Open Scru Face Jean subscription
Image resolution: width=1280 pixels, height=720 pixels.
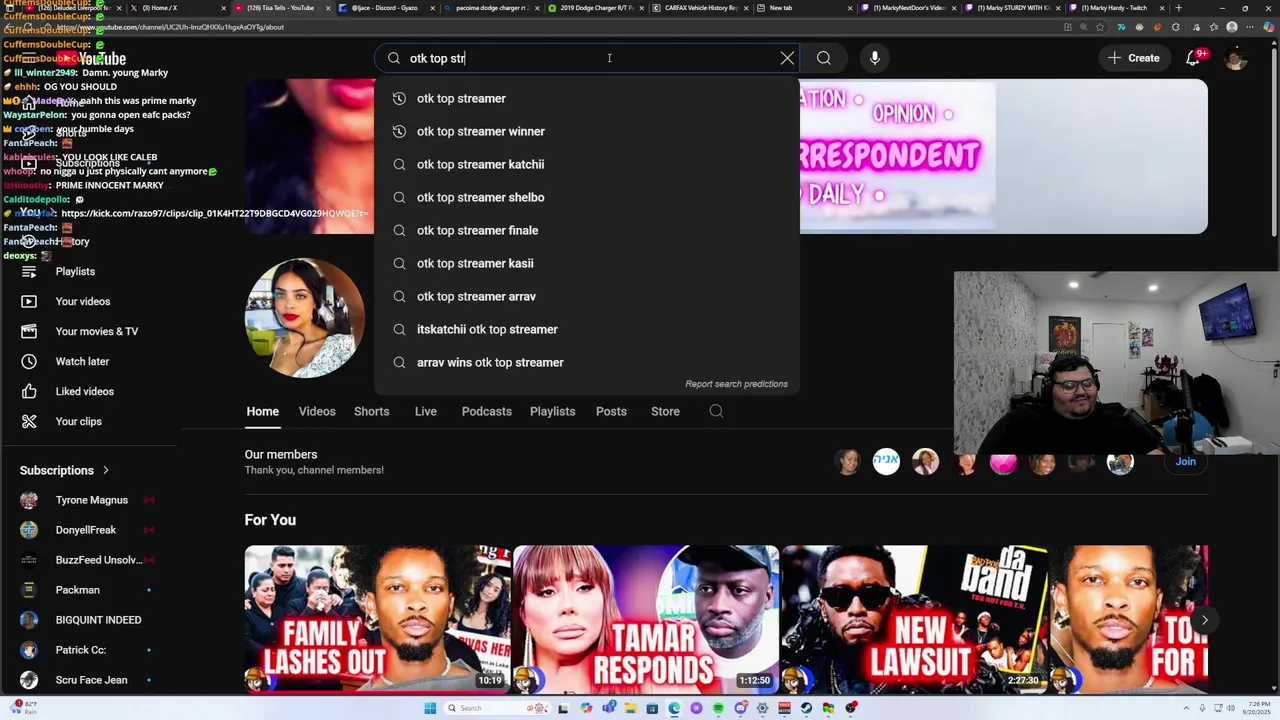90,680
